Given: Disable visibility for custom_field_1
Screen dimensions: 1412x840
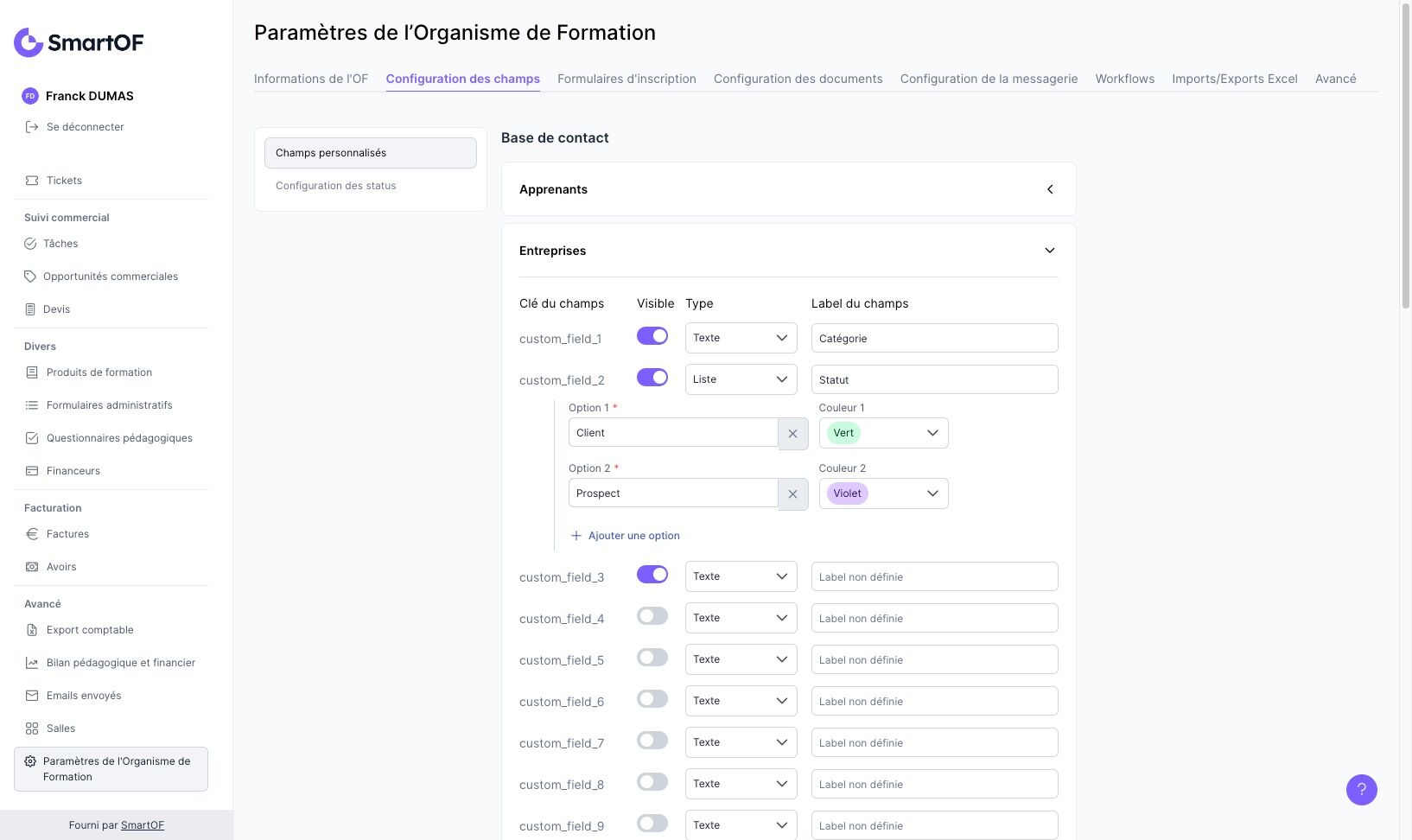Looking at the screenshot, I should 652,336.
